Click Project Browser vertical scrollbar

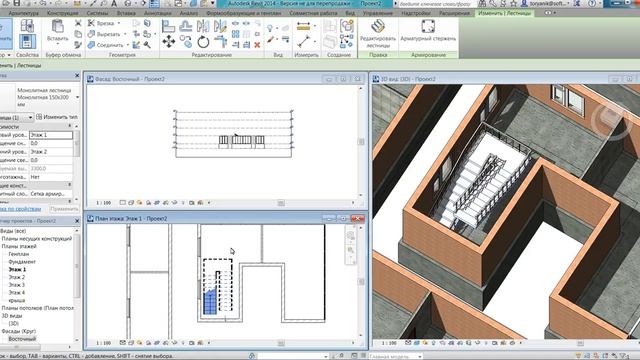pos(77,266)
